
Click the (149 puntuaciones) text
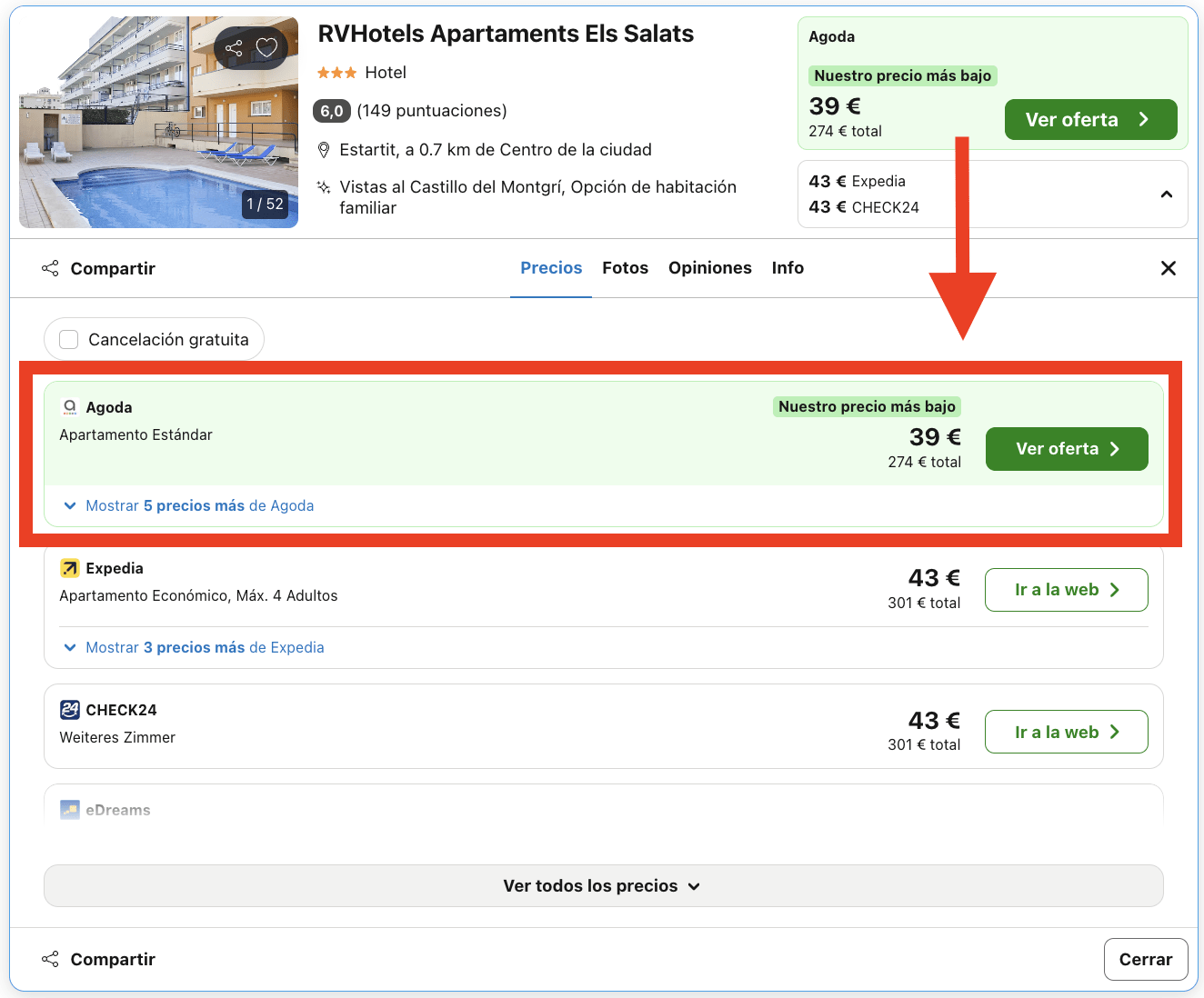(432, 111)
